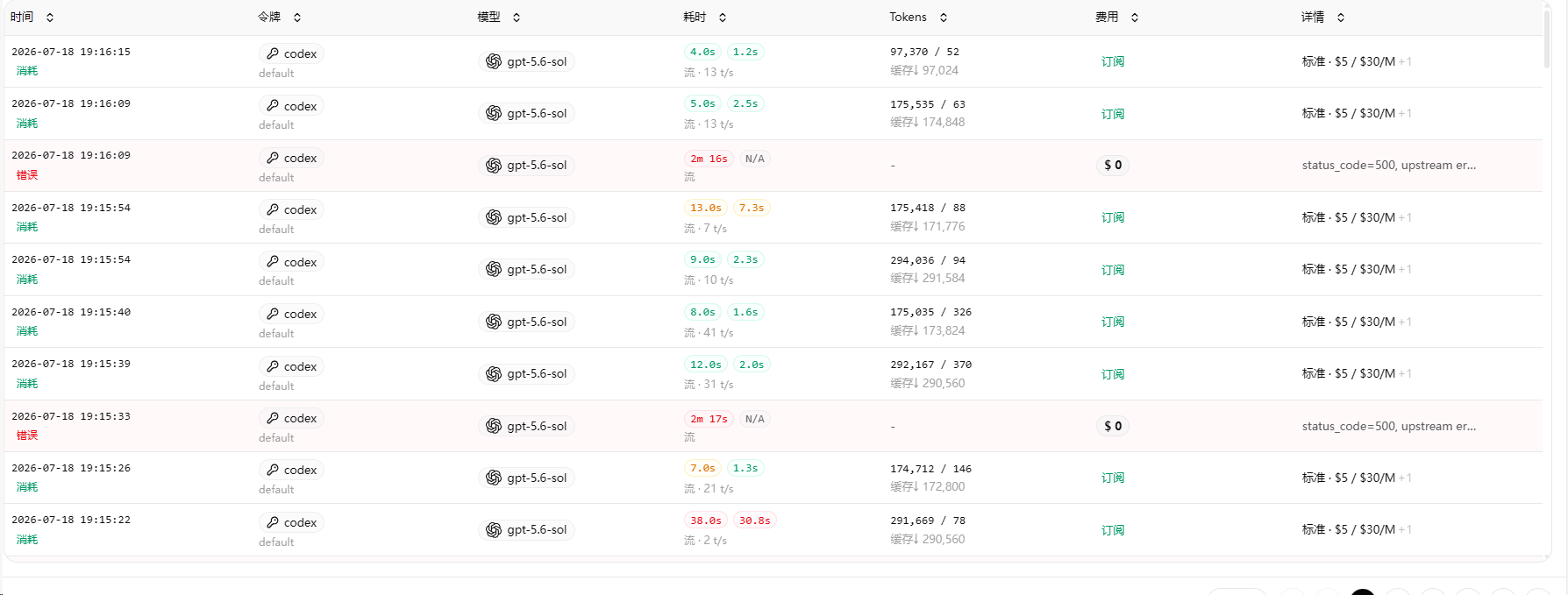The height and width of the screenshot is (595, 1568).
Task: Open status_code=500 error detail in the 19:16:09 row
Action: pos(1389,165)
